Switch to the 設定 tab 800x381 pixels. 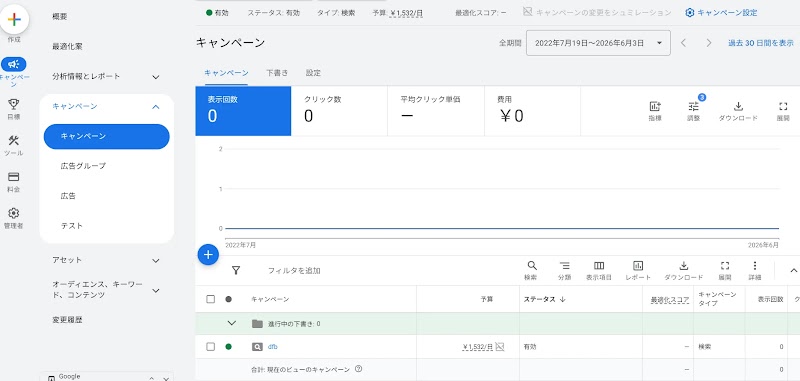click(313, 73)
